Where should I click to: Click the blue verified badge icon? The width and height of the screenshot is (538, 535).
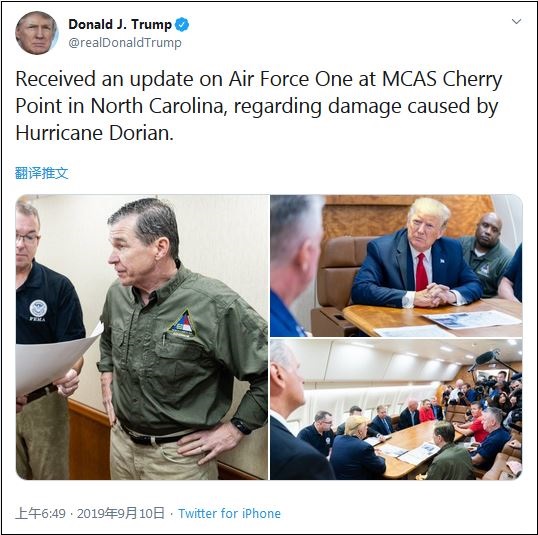click(x=182, y=25)
